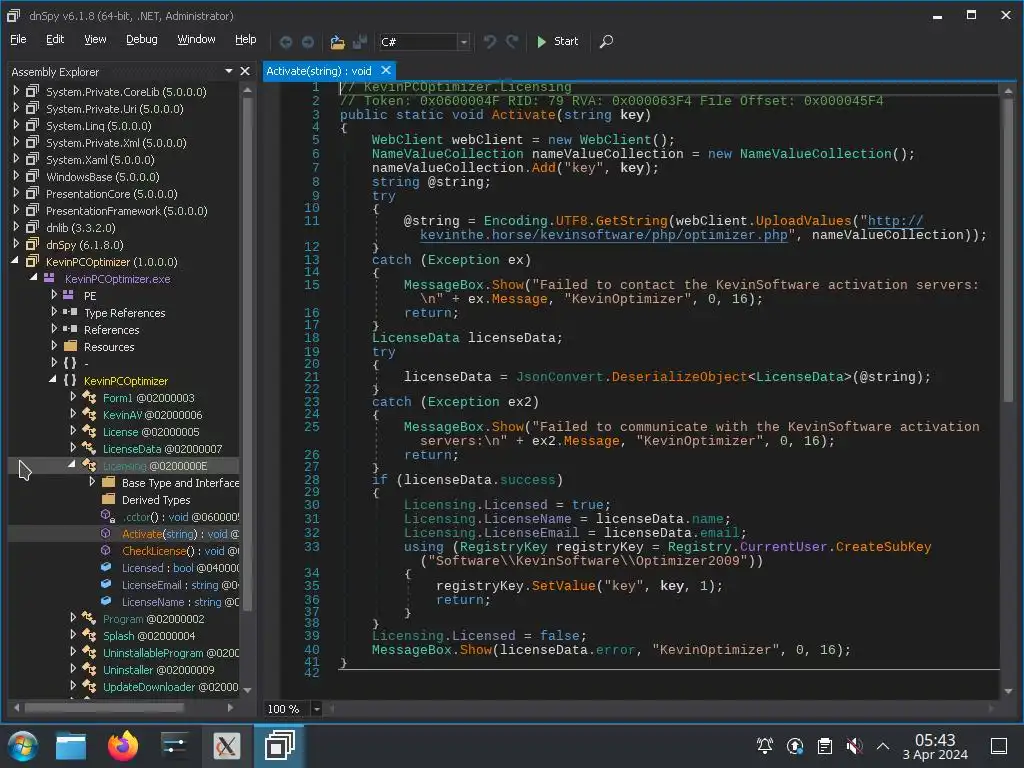Screen dimensions: 1024x768
Task: Collapse the Licensing class node
Action: coord(72,464)
